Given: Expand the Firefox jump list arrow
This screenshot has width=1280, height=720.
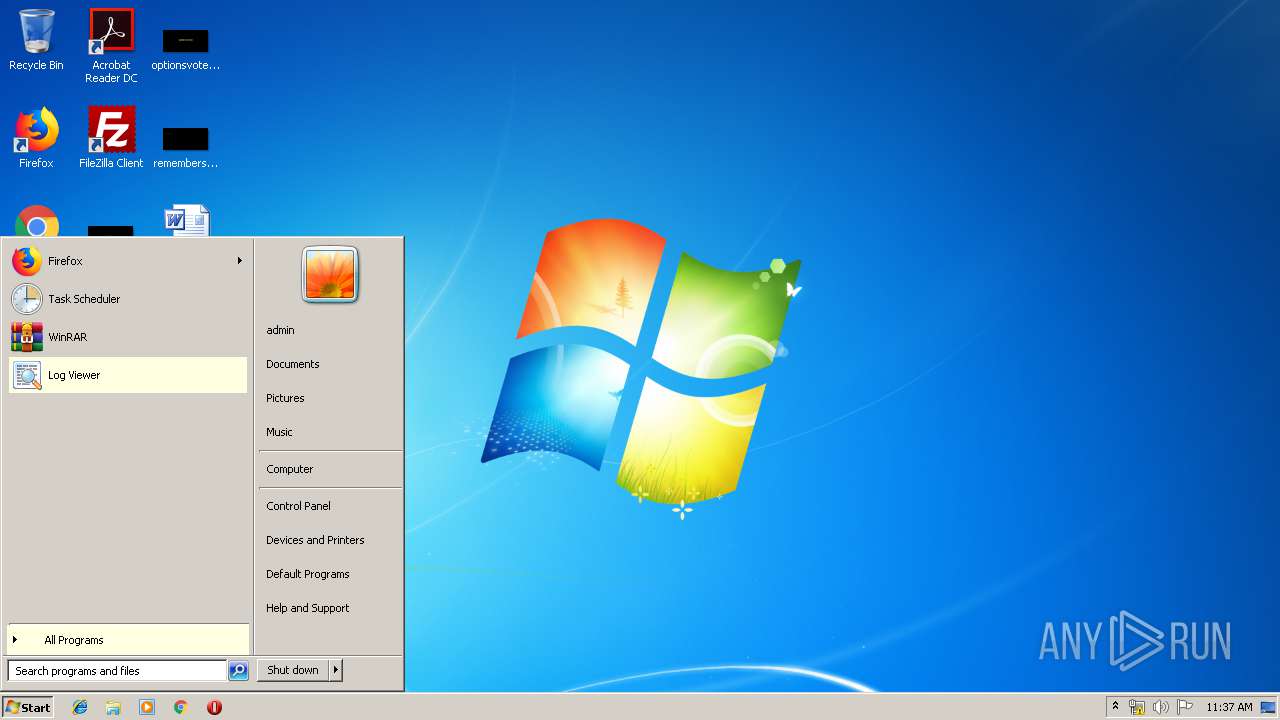Looking at the screenshot, I should click(x=239, y=261).
